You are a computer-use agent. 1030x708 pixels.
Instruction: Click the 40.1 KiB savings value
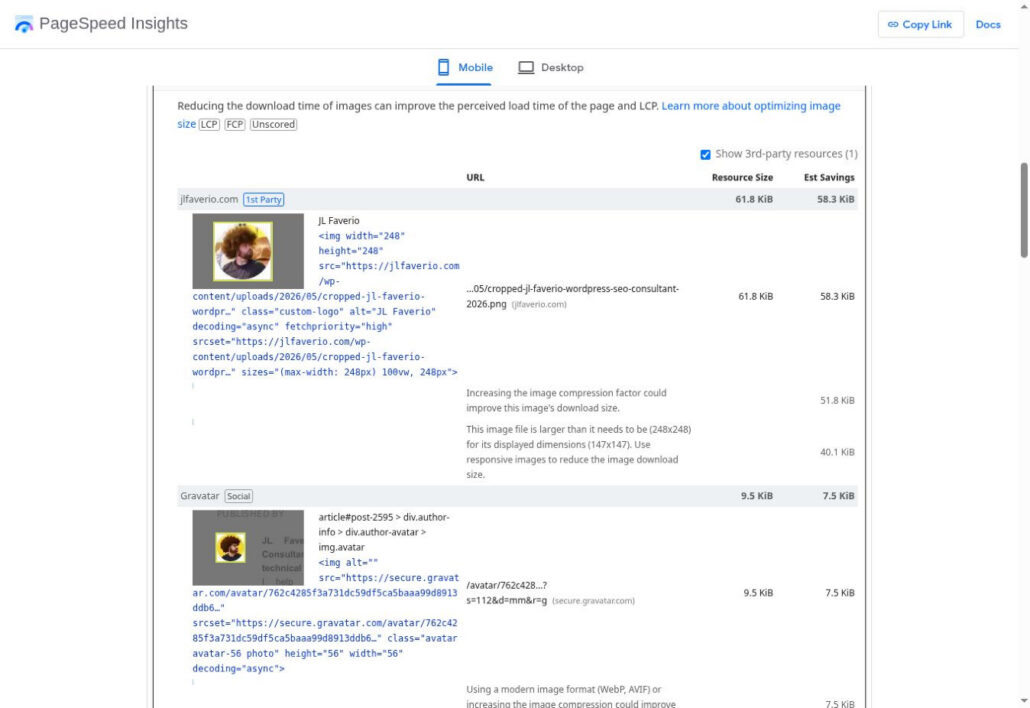[837, 453]
